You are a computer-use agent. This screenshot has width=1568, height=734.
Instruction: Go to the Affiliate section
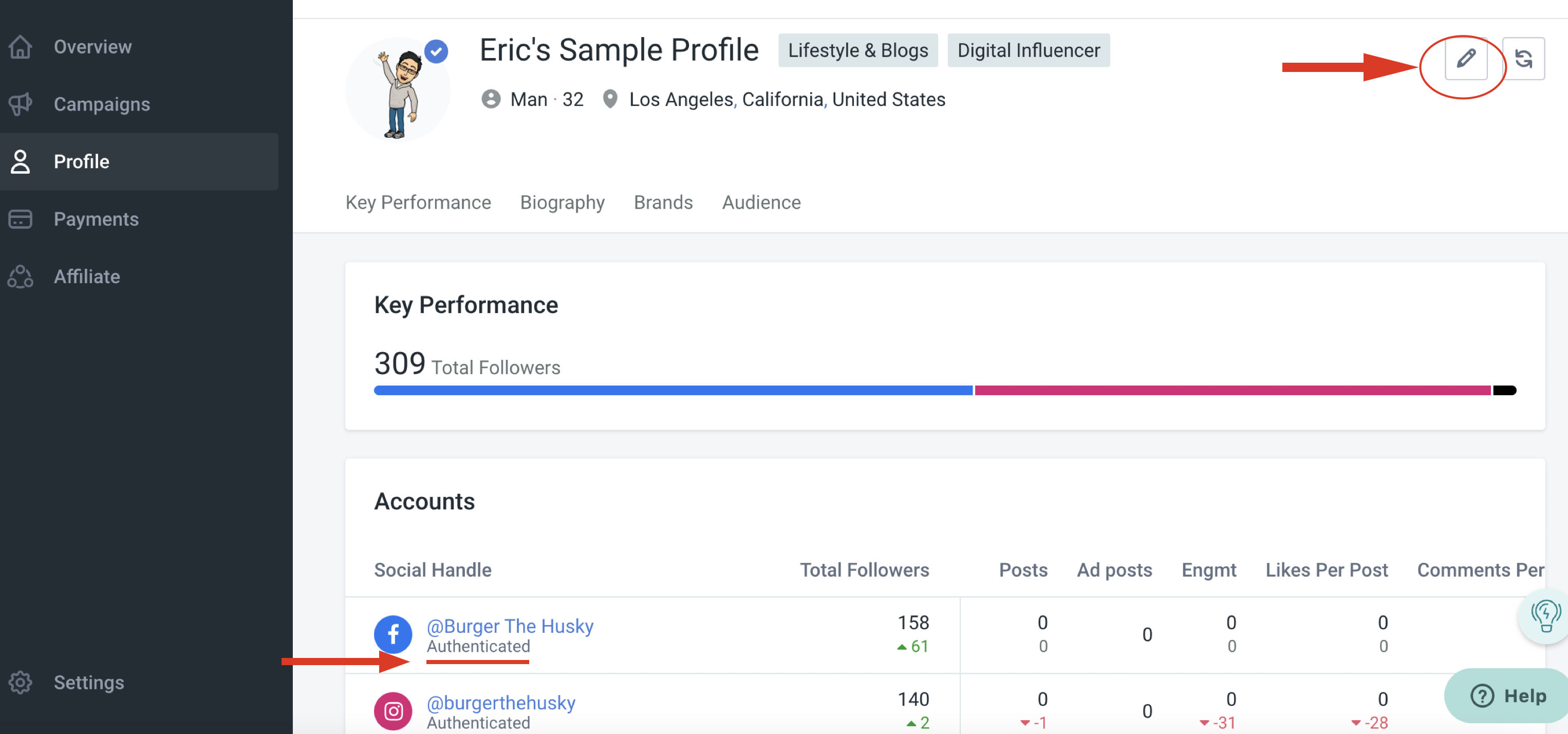[x=86, y=277]
